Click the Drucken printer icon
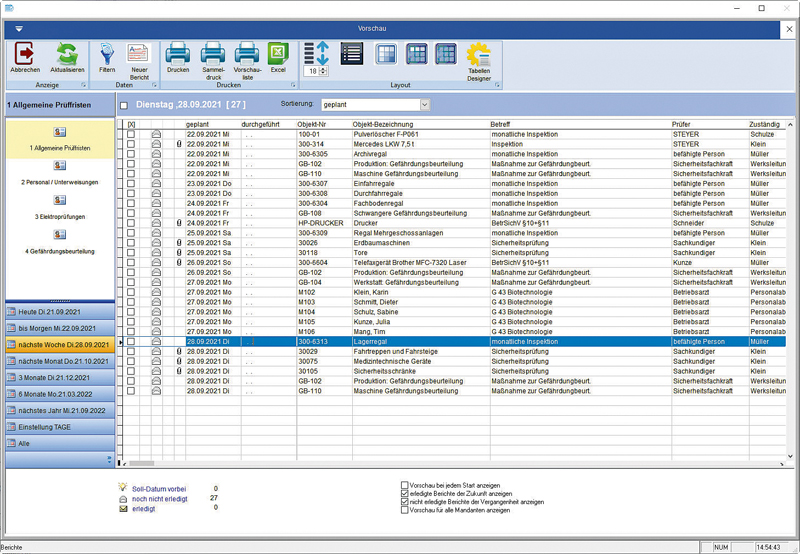 pos(178,54)
